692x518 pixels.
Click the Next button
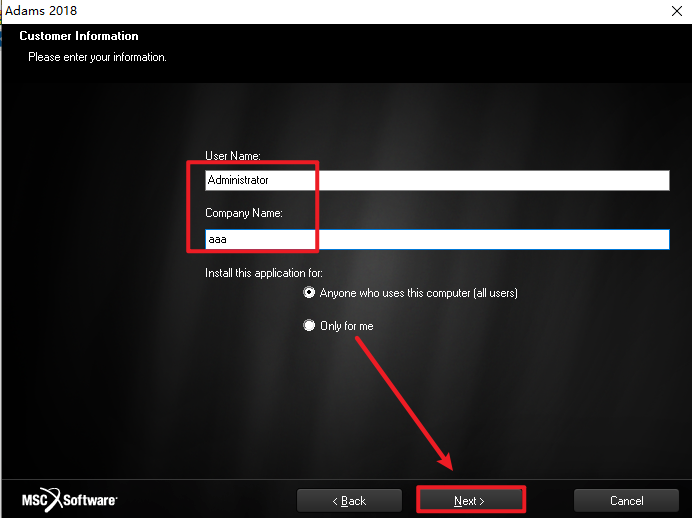point(470,500)
